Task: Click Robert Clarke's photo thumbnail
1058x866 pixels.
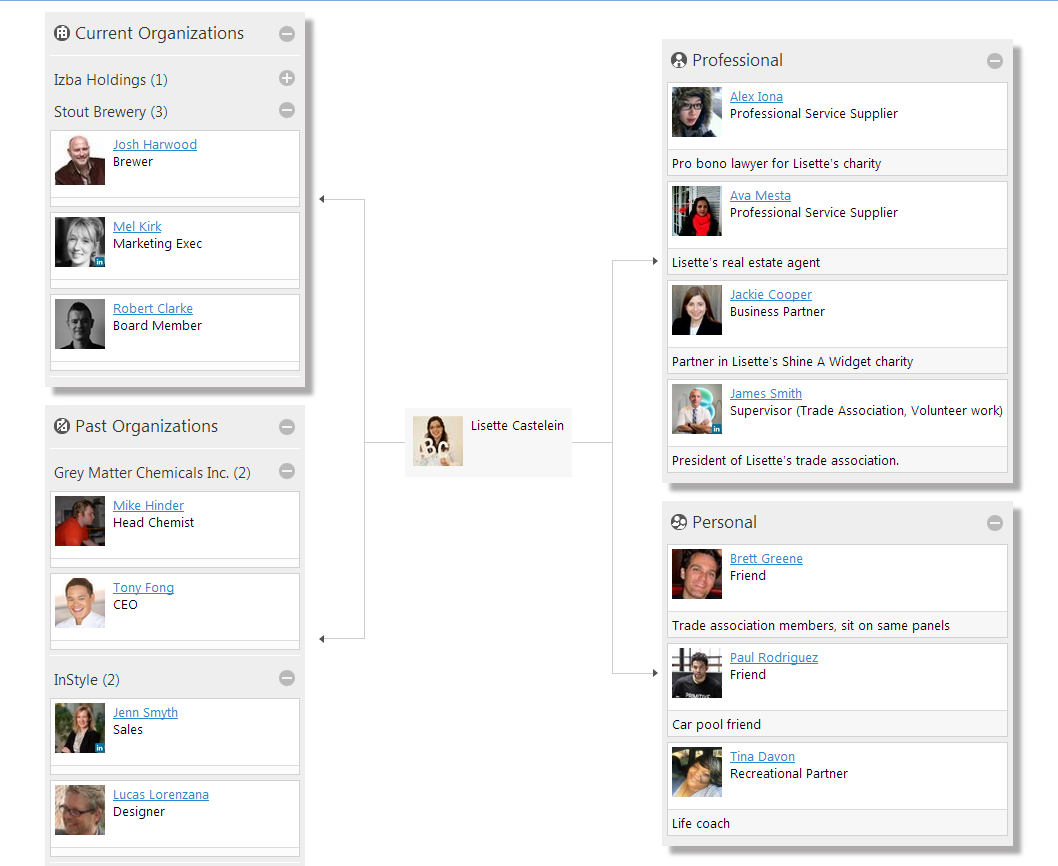Action: pos(80,324)
